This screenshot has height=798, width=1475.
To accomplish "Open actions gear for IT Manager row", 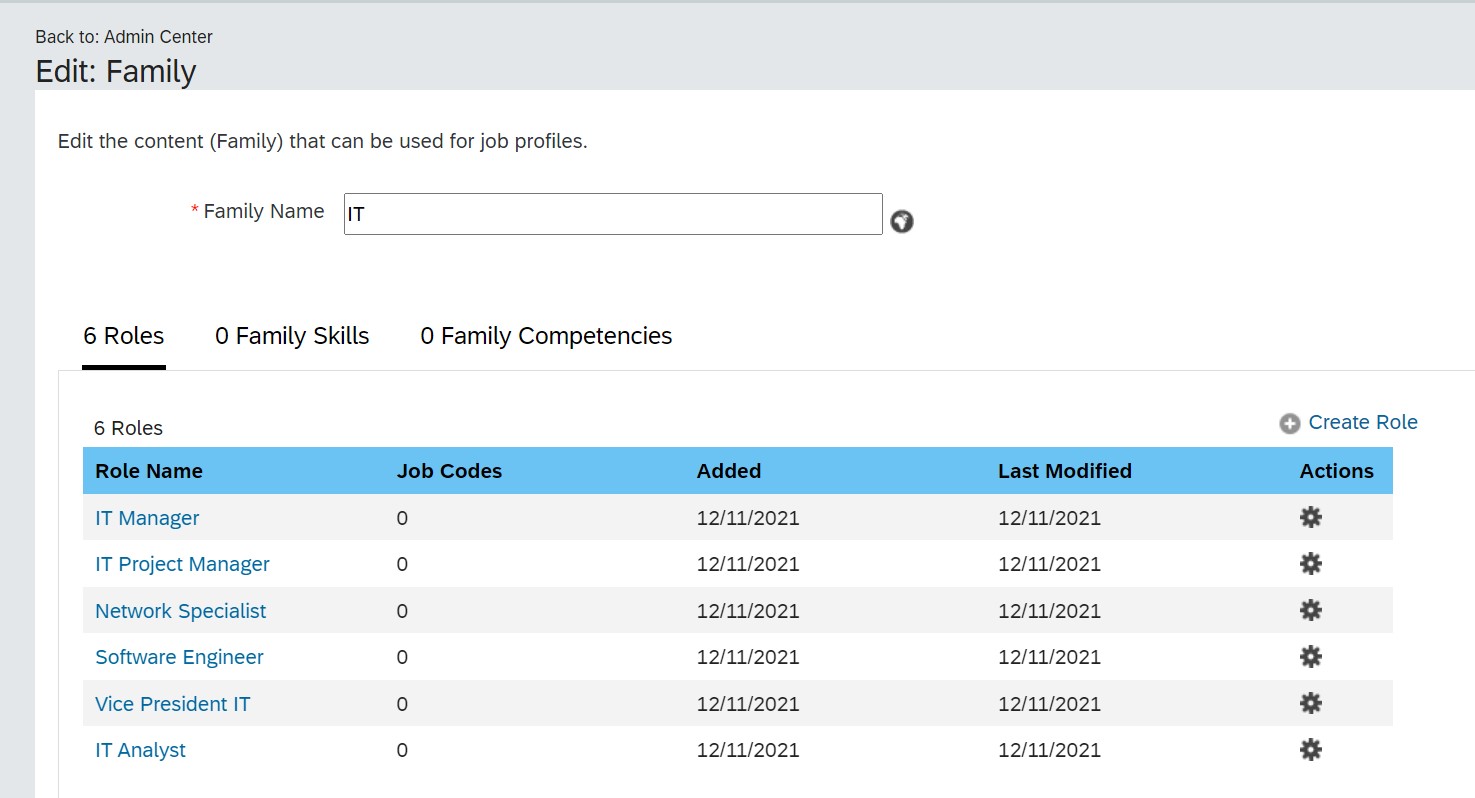I will coord(1310,517).
